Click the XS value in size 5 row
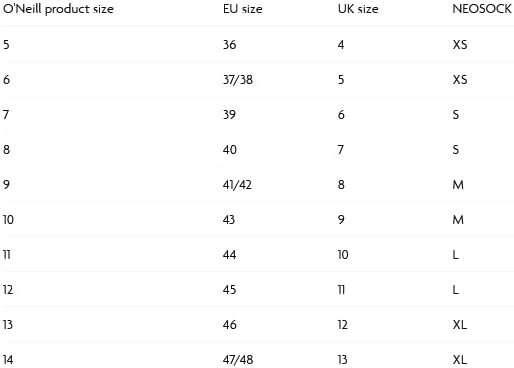The height and width of the screenshot is (368, 514). 460,45
